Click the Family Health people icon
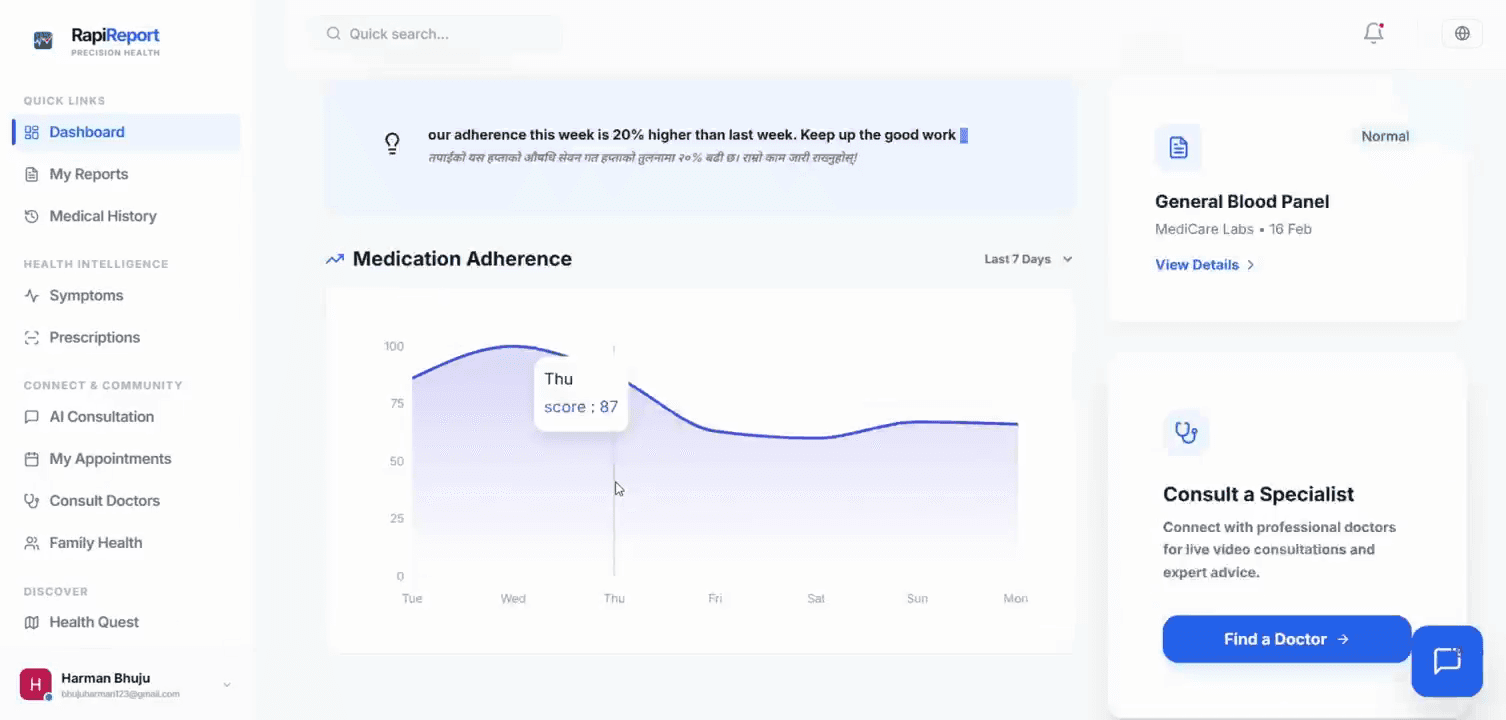 (32, 543)
